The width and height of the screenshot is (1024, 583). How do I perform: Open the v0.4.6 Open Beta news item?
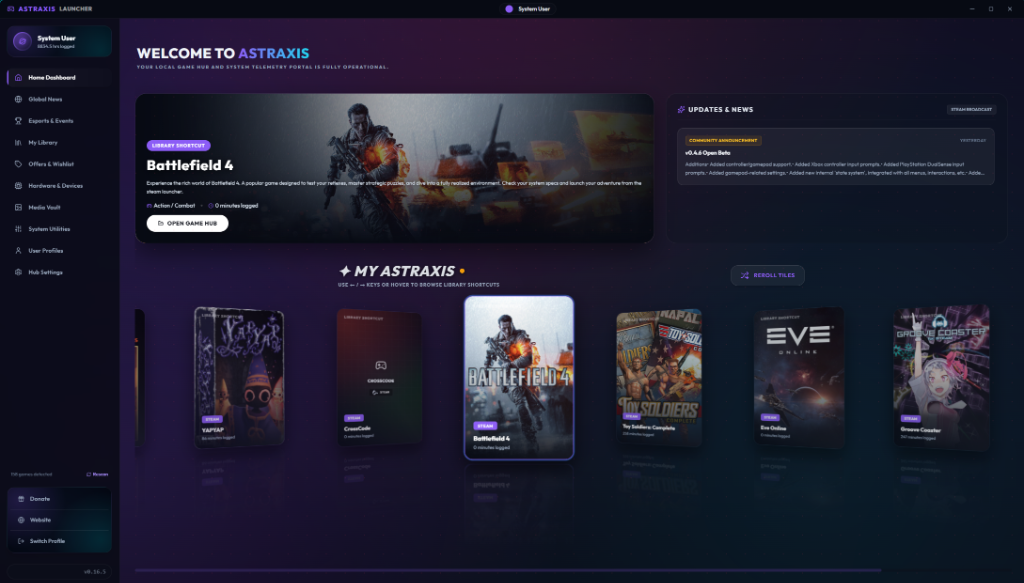[x=835, y=157]
